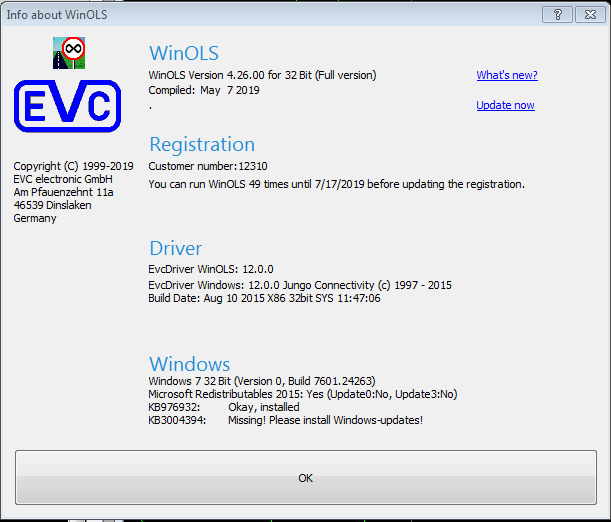Click the Customer number: 12310 text
The image size is (611, 522).
coord(208,166)
